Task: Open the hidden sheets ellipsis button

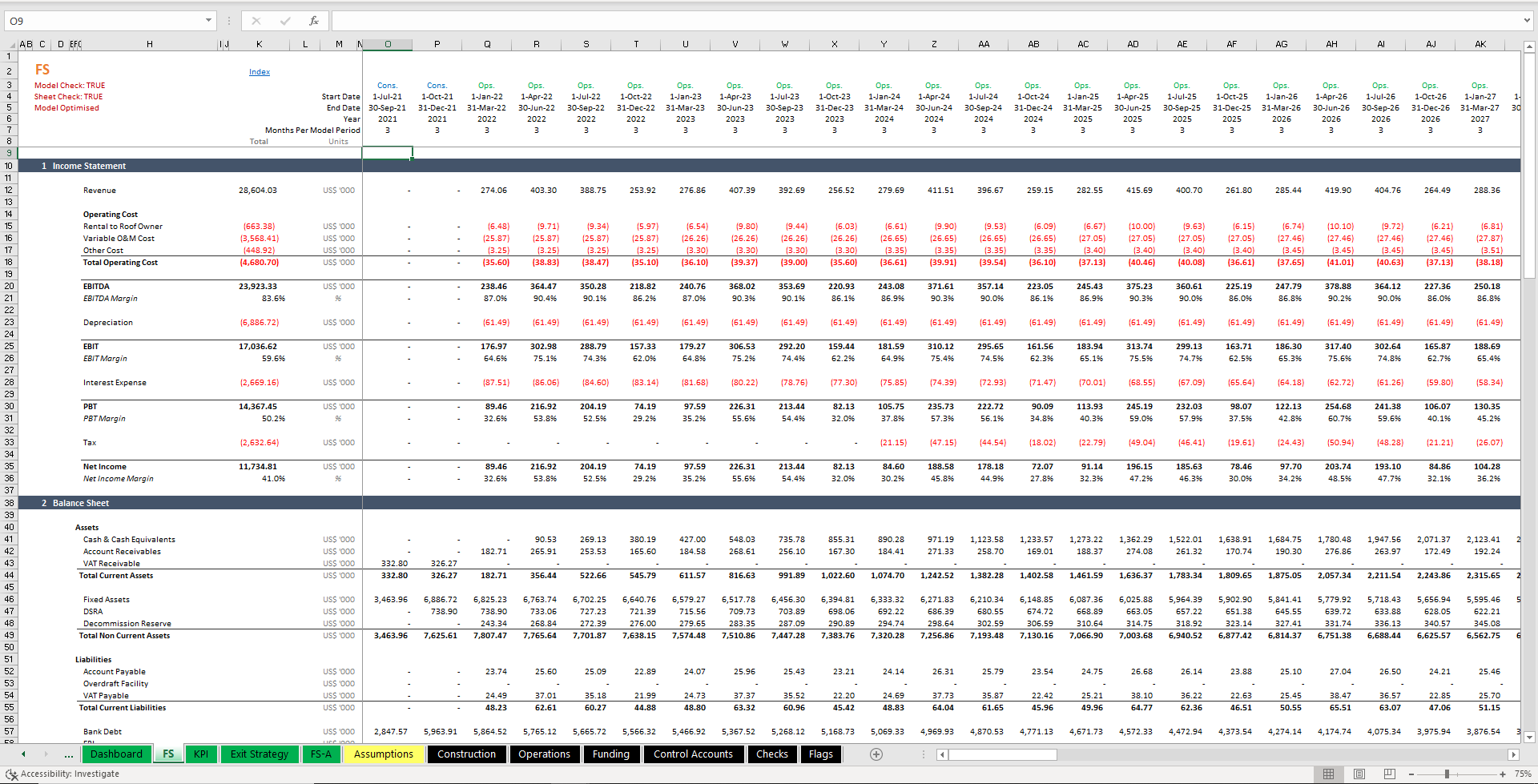Action: point(69,754)
